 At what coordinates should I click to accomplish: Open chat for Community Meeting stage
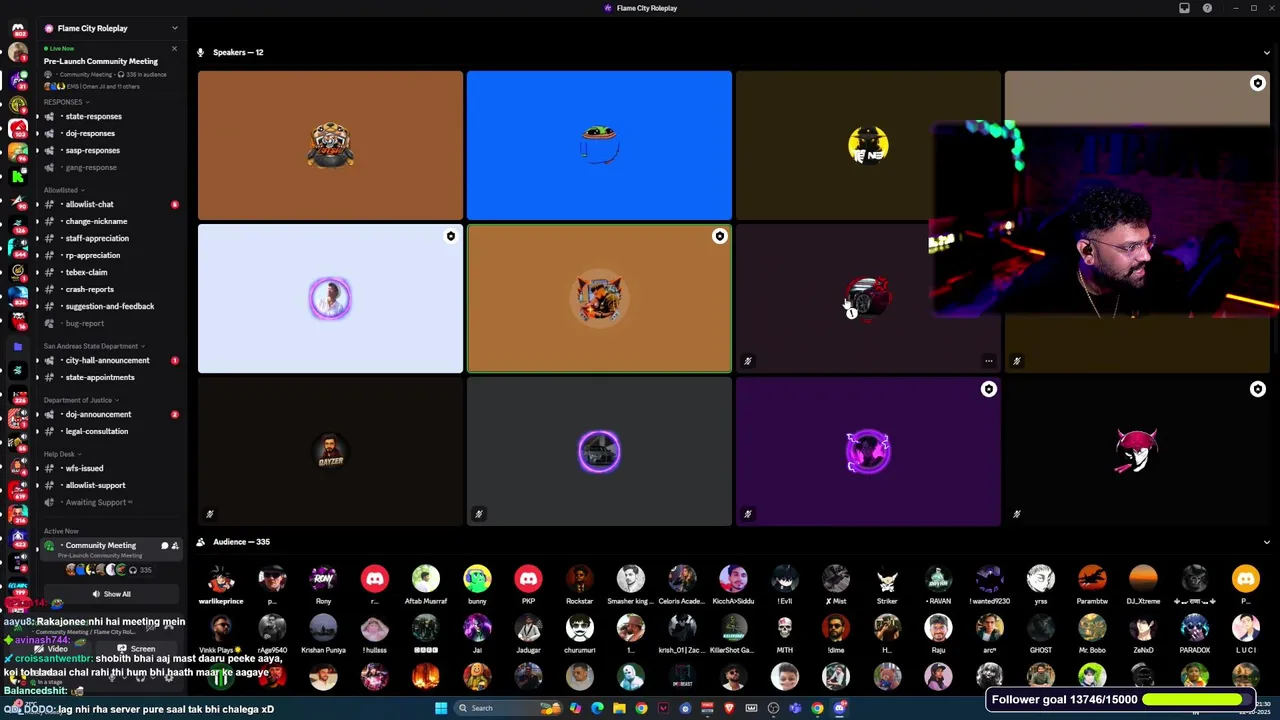(x=164, y=545)
